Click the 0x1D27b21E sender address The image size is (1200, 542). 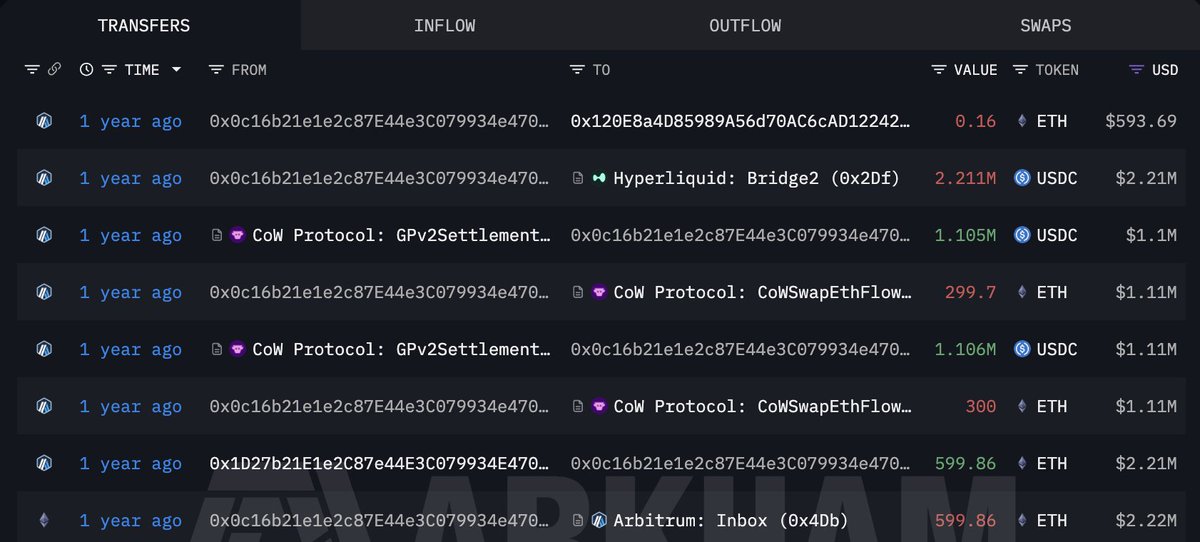coord(380,464)
